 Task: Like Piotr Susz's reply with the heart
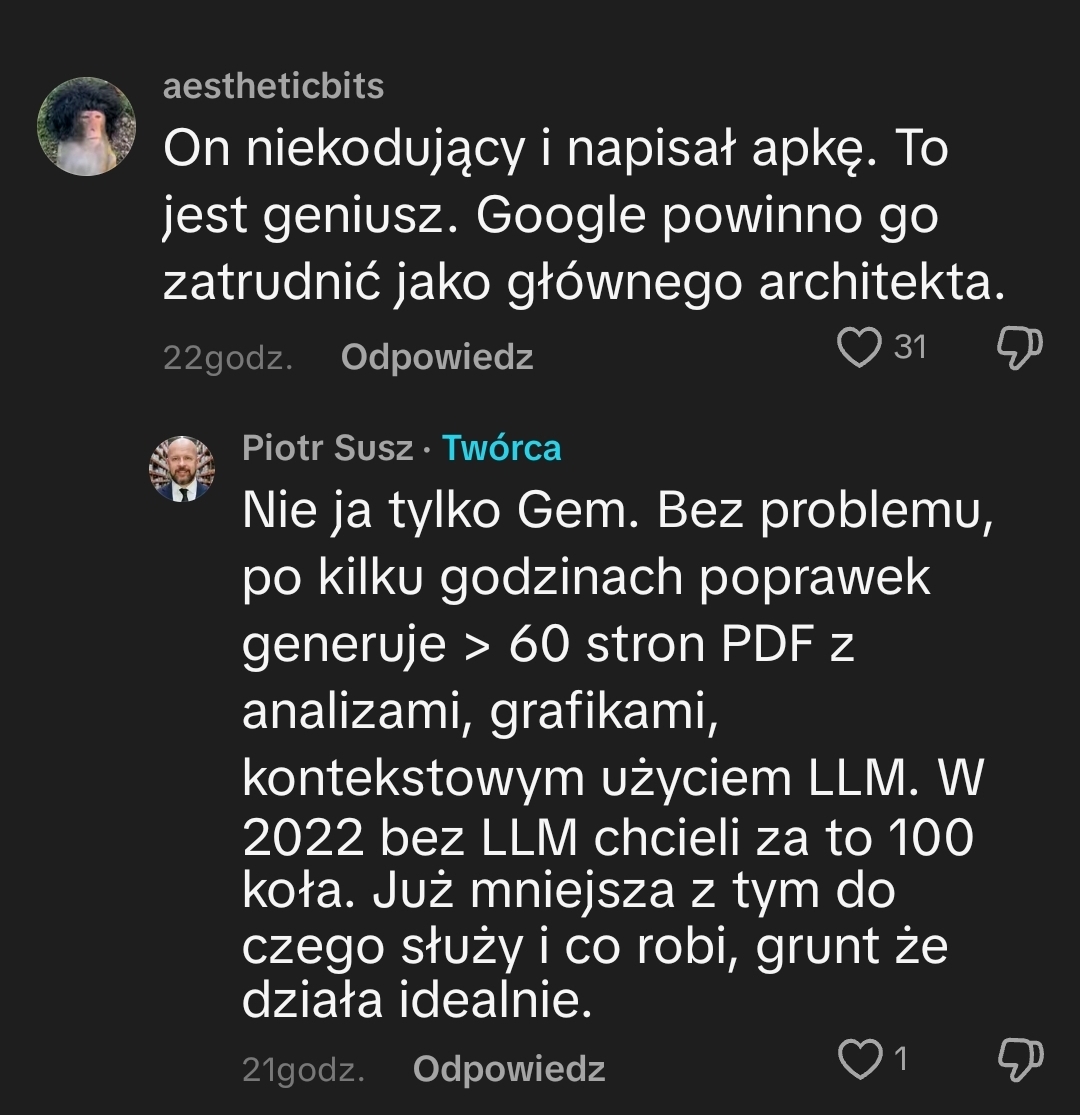[x=861, y=1060]
